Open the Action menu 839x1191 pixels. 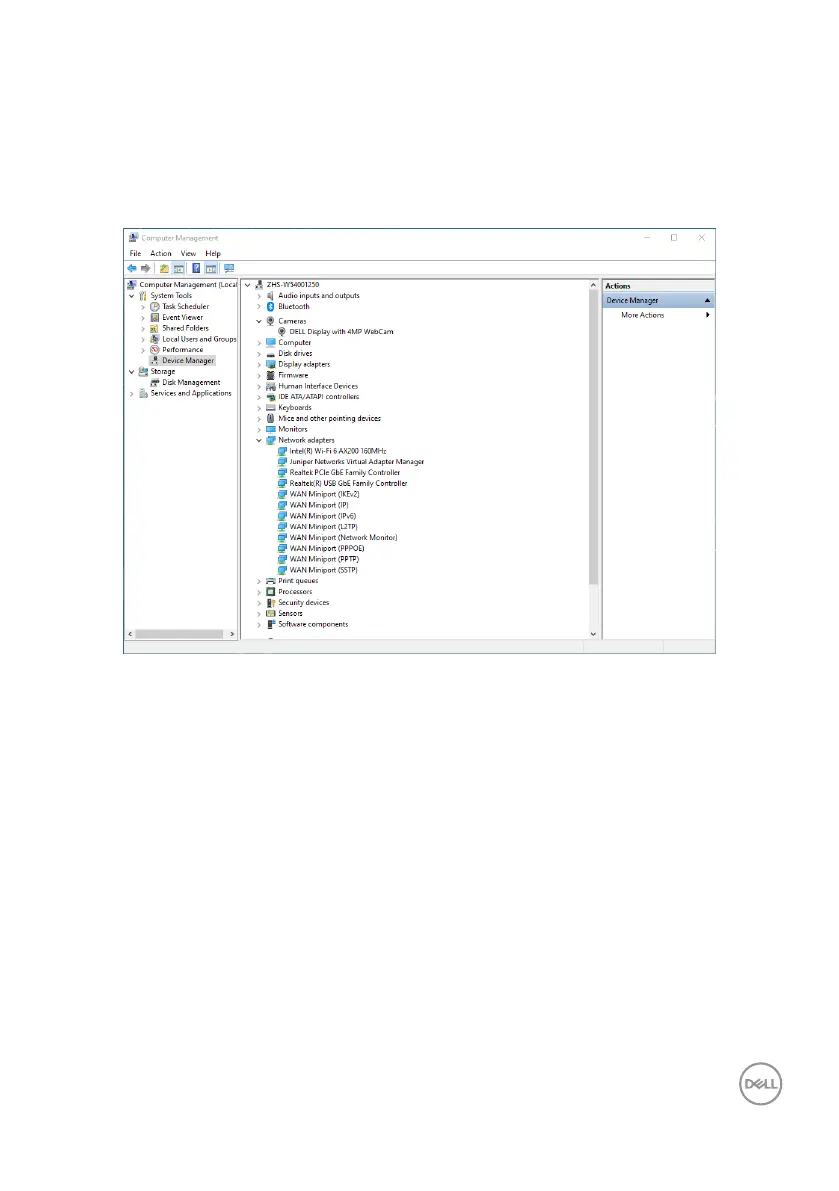click(x=161, y=254)
